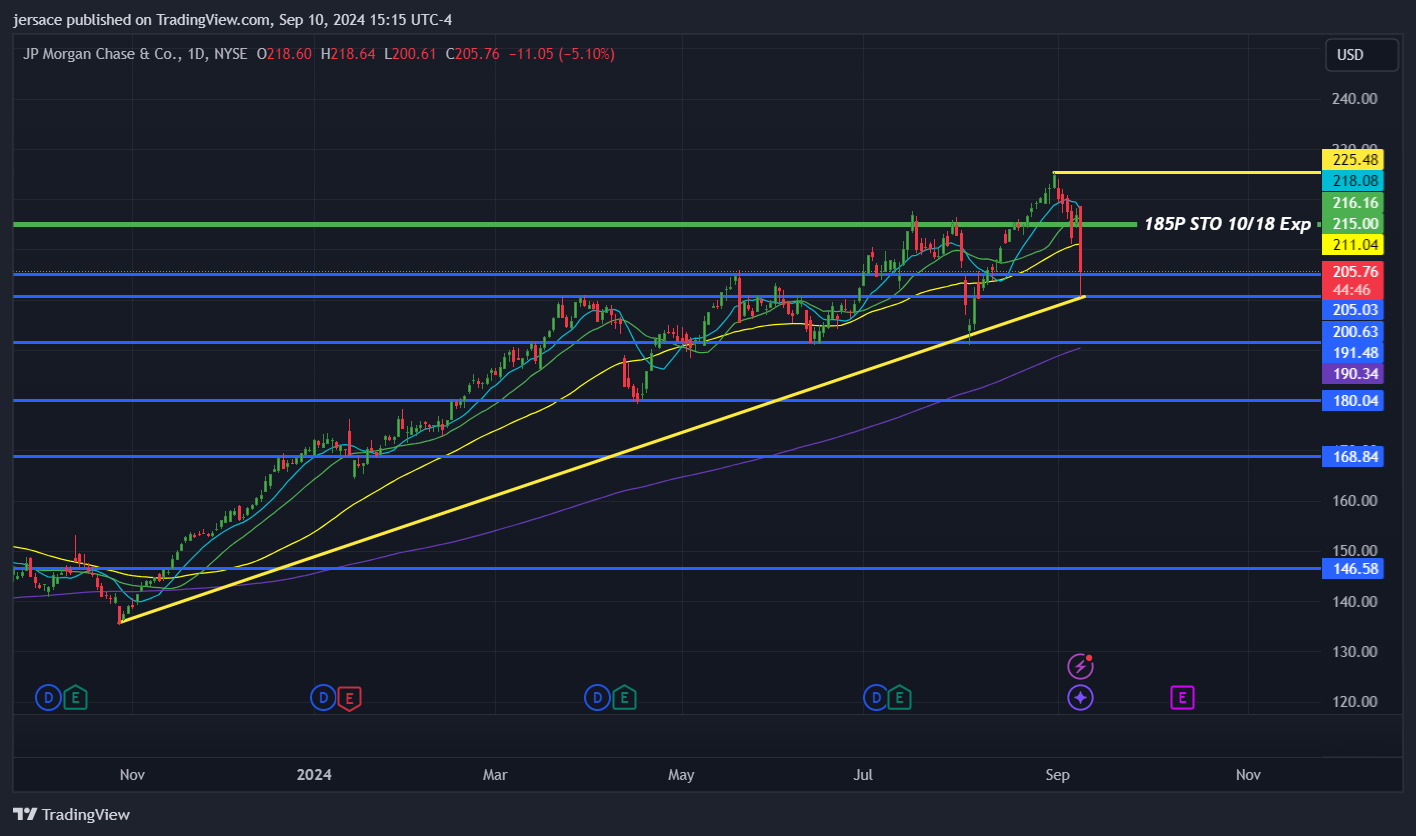The image size is (1416, 836).
Task: Click the red 205.76 current price label
Action: tap(1355, 271)
